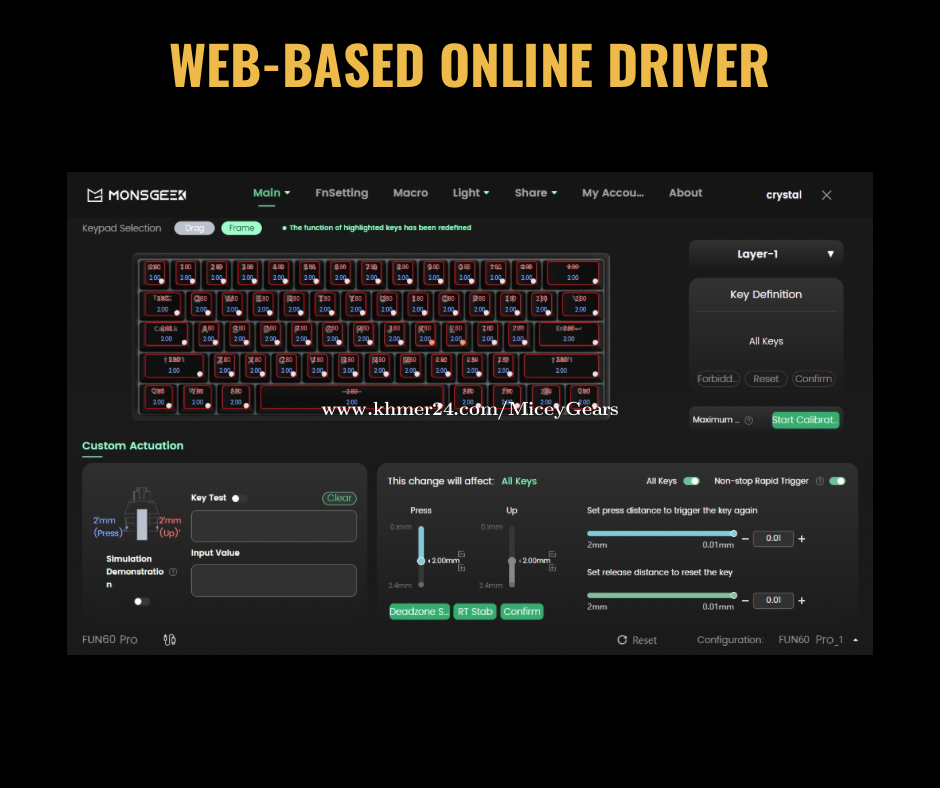
Task: Click Reset in the Key Definition panel
Action: [x=766, y=379]
